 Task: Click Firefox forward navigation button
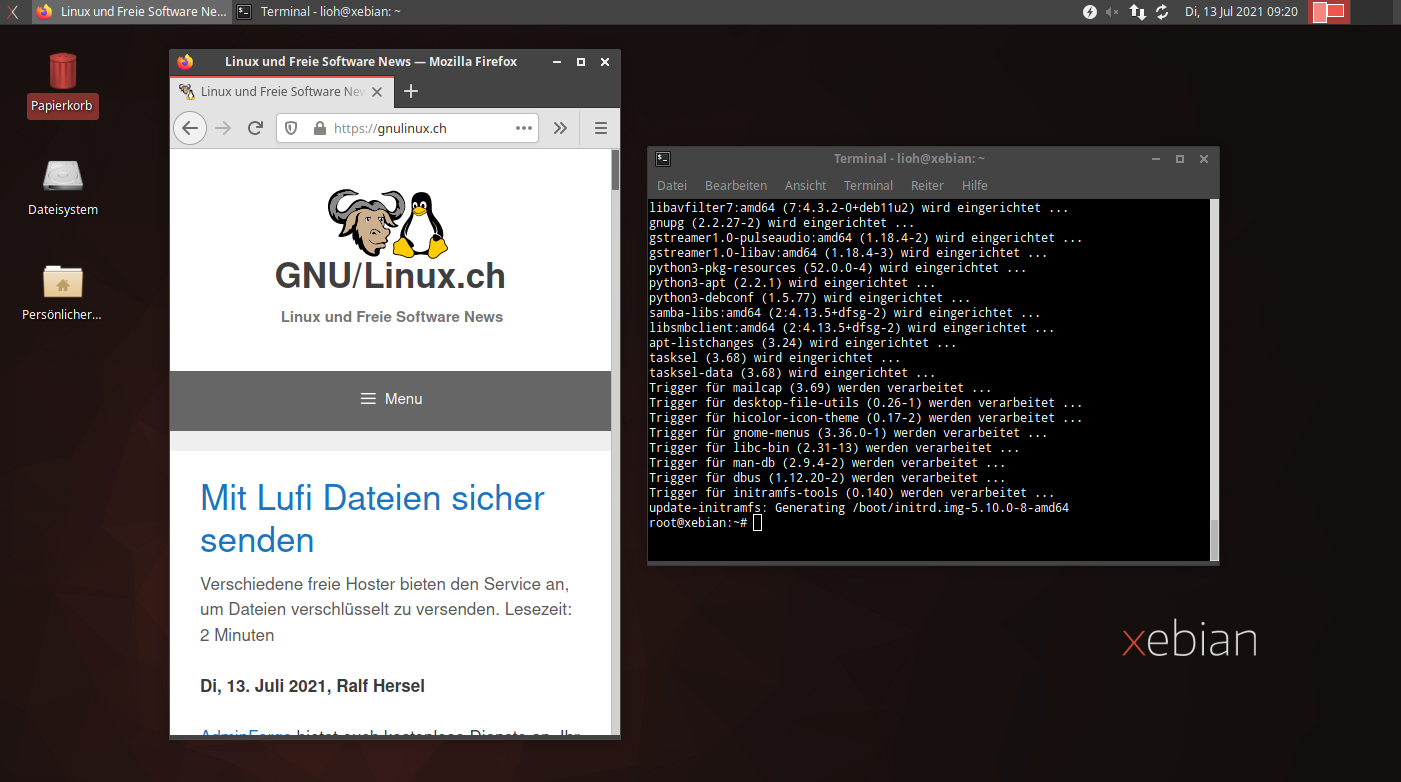point(223,128)
